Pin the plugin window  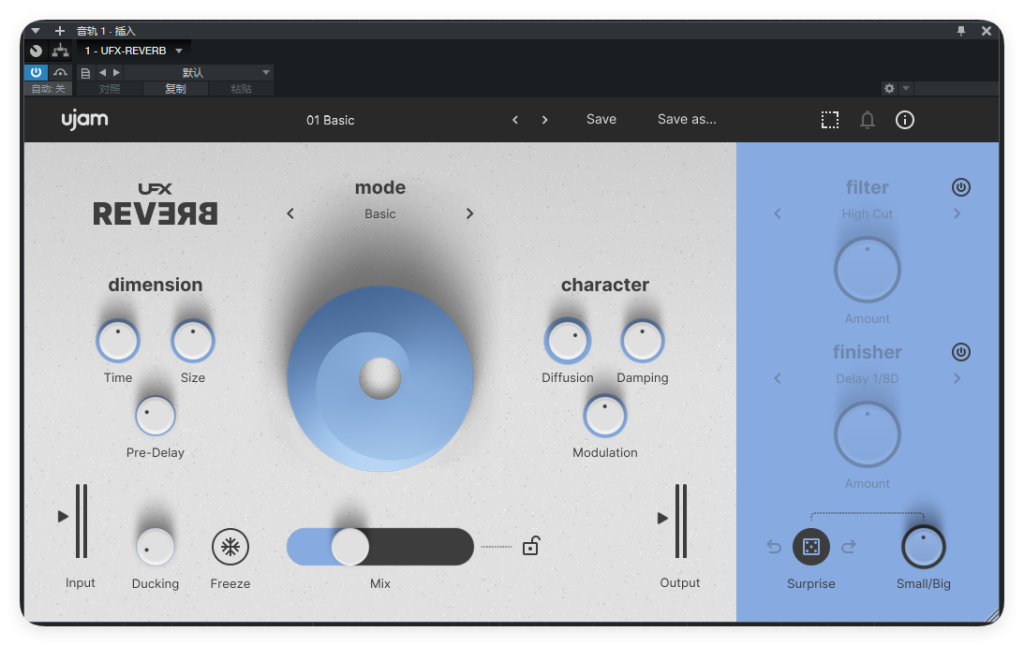coord(961,31)
